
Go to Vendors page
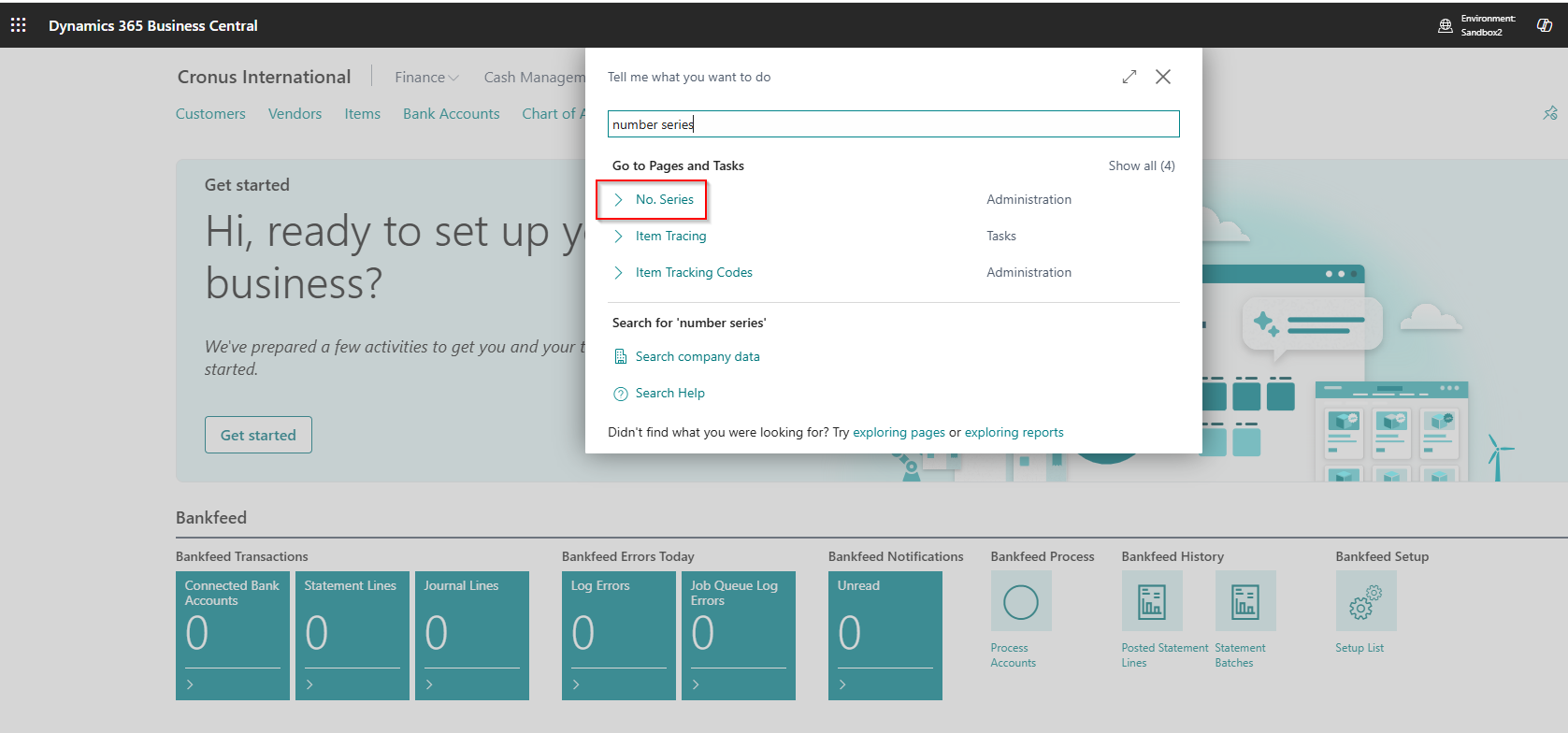pyautogui.click(x=295, y=113)
